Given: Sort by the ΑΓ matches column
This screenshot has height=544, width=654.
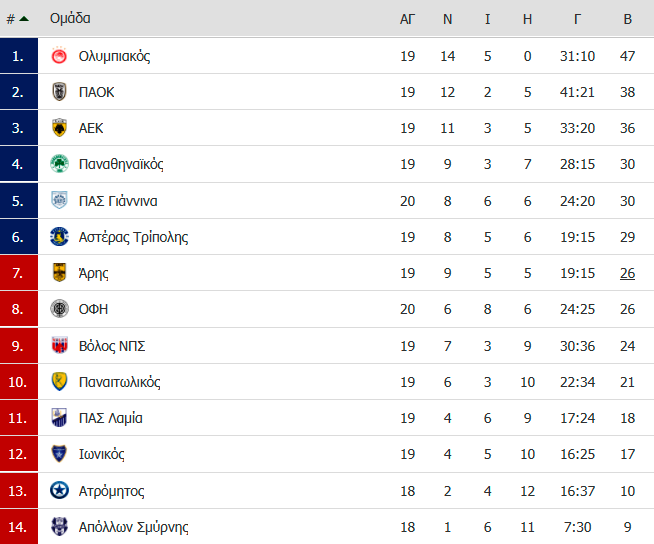Looking at the screenshot, I should point(407,19).
